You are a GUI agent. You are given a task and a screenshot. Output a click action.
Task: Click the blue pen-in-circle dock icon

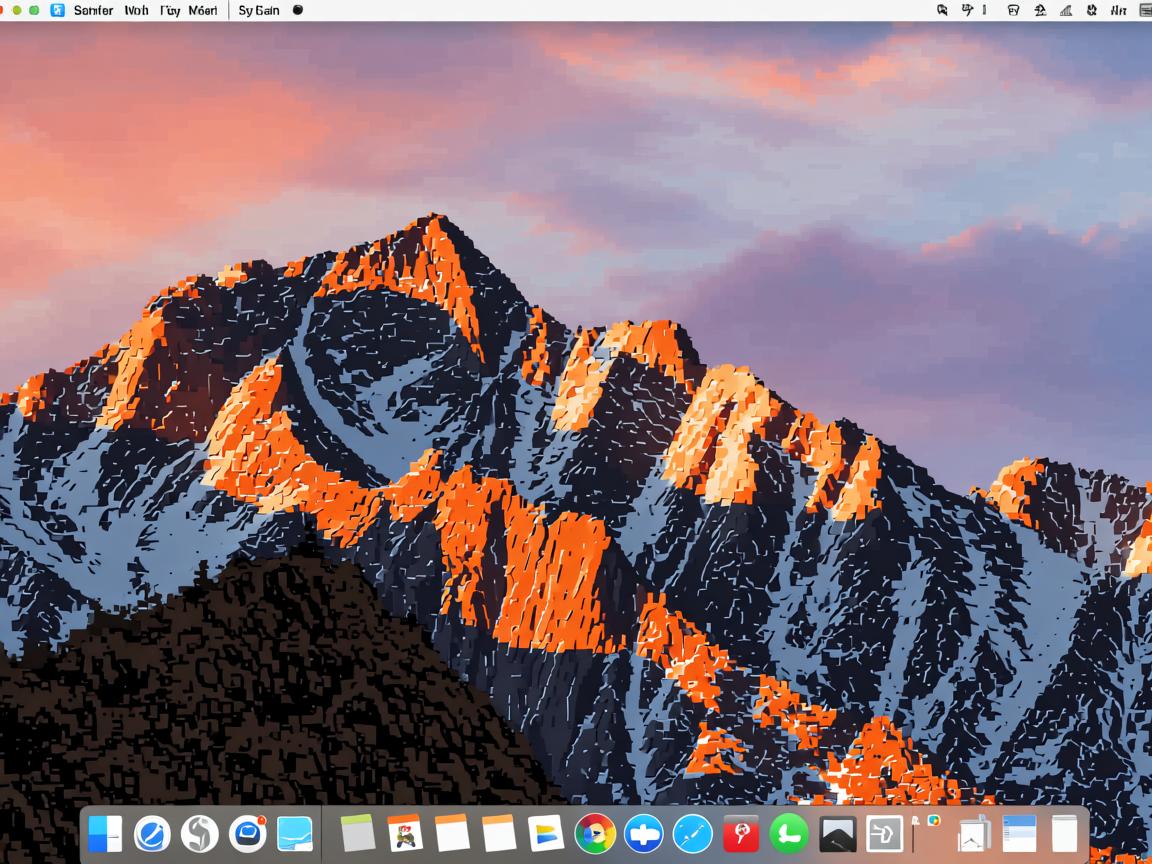click(x=152, y=833)
